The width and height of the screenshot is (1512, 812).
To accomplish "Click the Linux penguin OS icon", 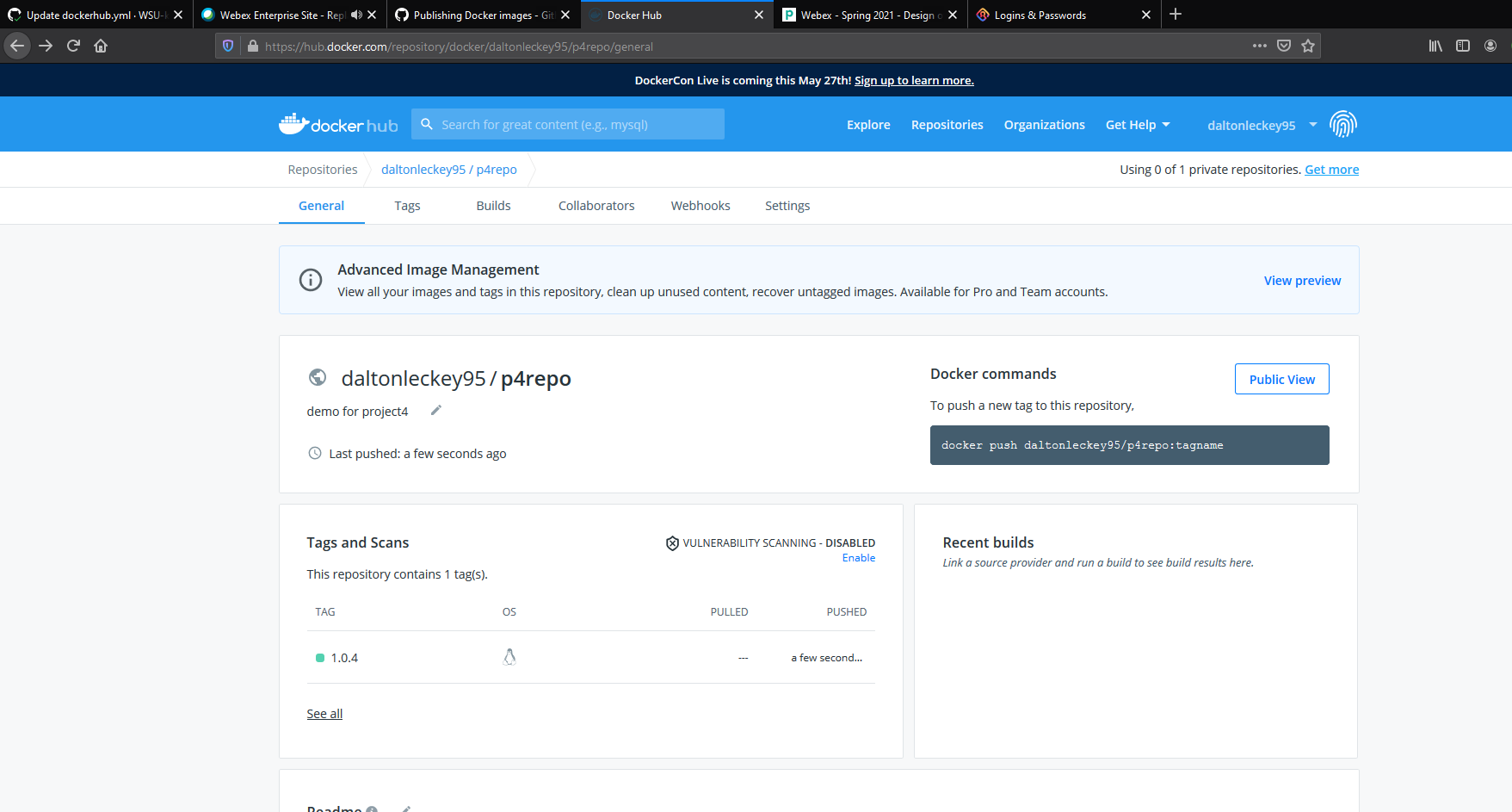I will point(509,657).
